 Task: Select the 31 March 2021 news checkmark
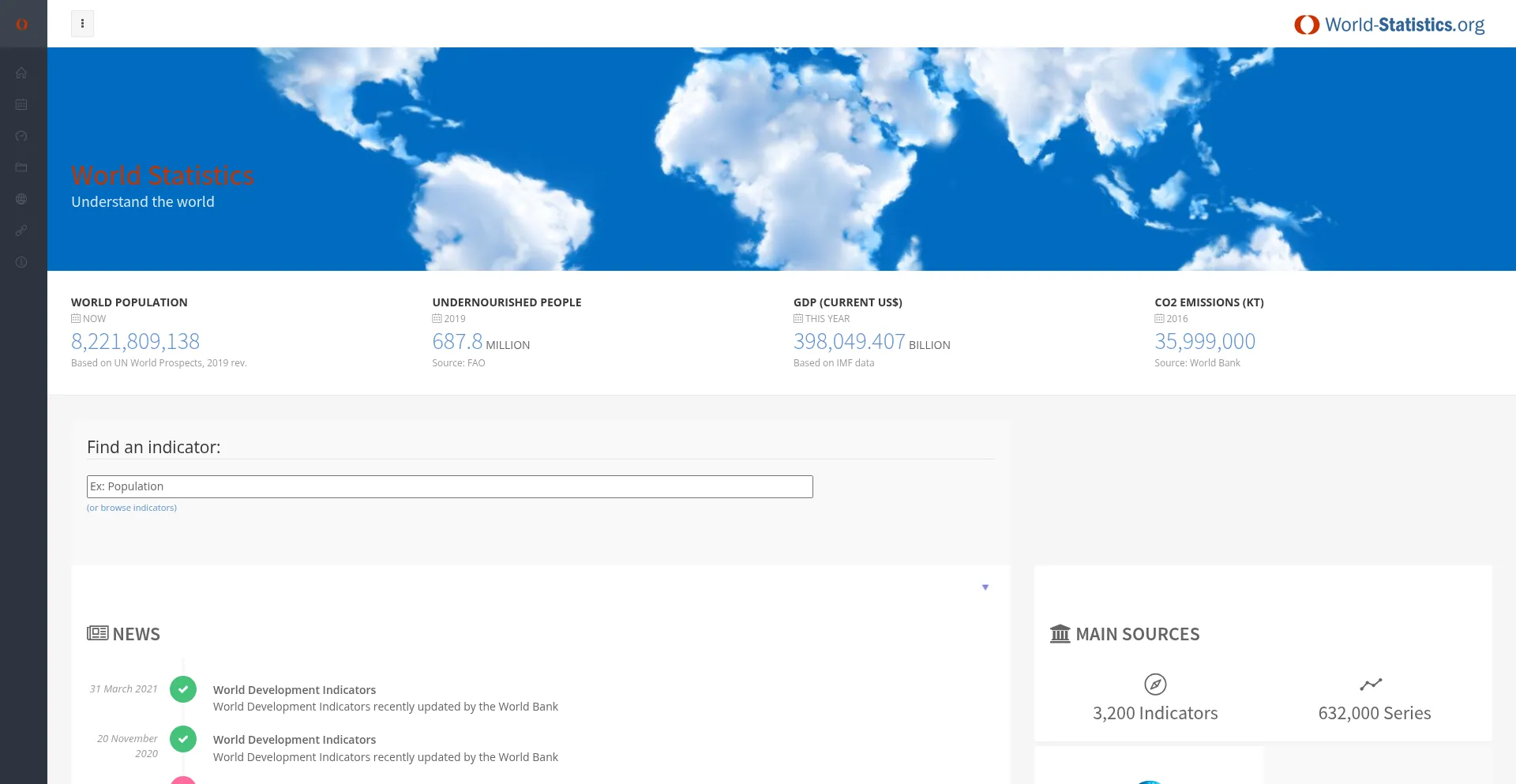[x=183, y=689]
